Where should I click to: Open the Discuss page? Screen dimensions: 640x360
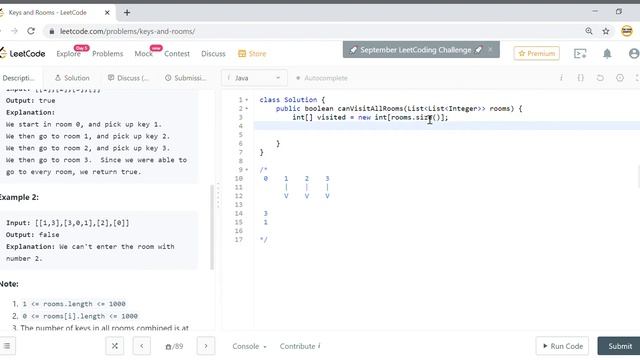pos(213,54)
